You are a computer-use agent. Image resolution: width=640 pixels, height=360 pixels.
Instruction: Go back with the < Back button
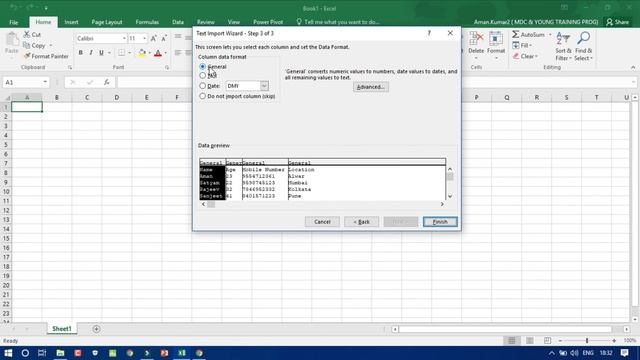361,222
